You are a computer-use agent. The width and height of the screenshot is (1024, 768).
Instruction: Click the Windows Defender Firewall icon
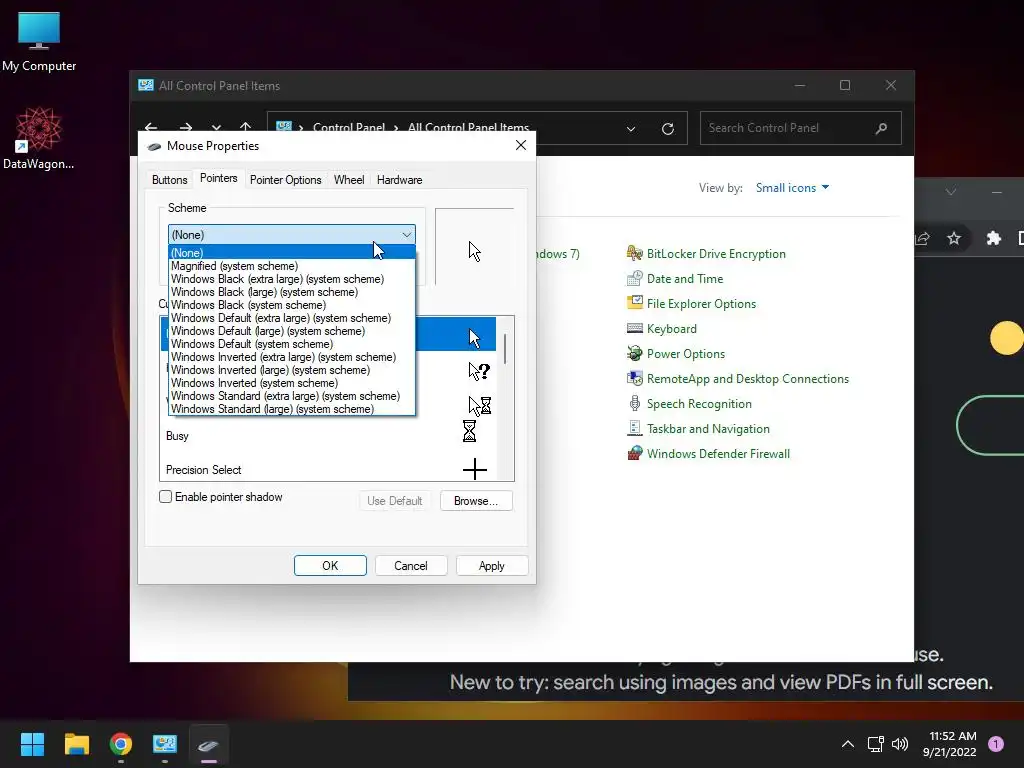click(x=634, y=453)
